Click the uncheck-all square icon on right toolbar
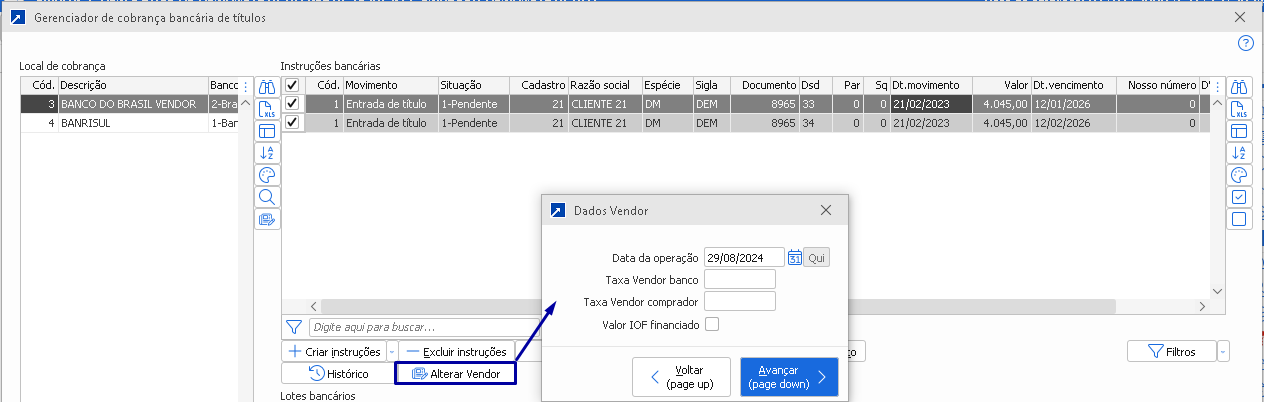This screenshot has height=402, width=1264. click(x=1239, y=219)
